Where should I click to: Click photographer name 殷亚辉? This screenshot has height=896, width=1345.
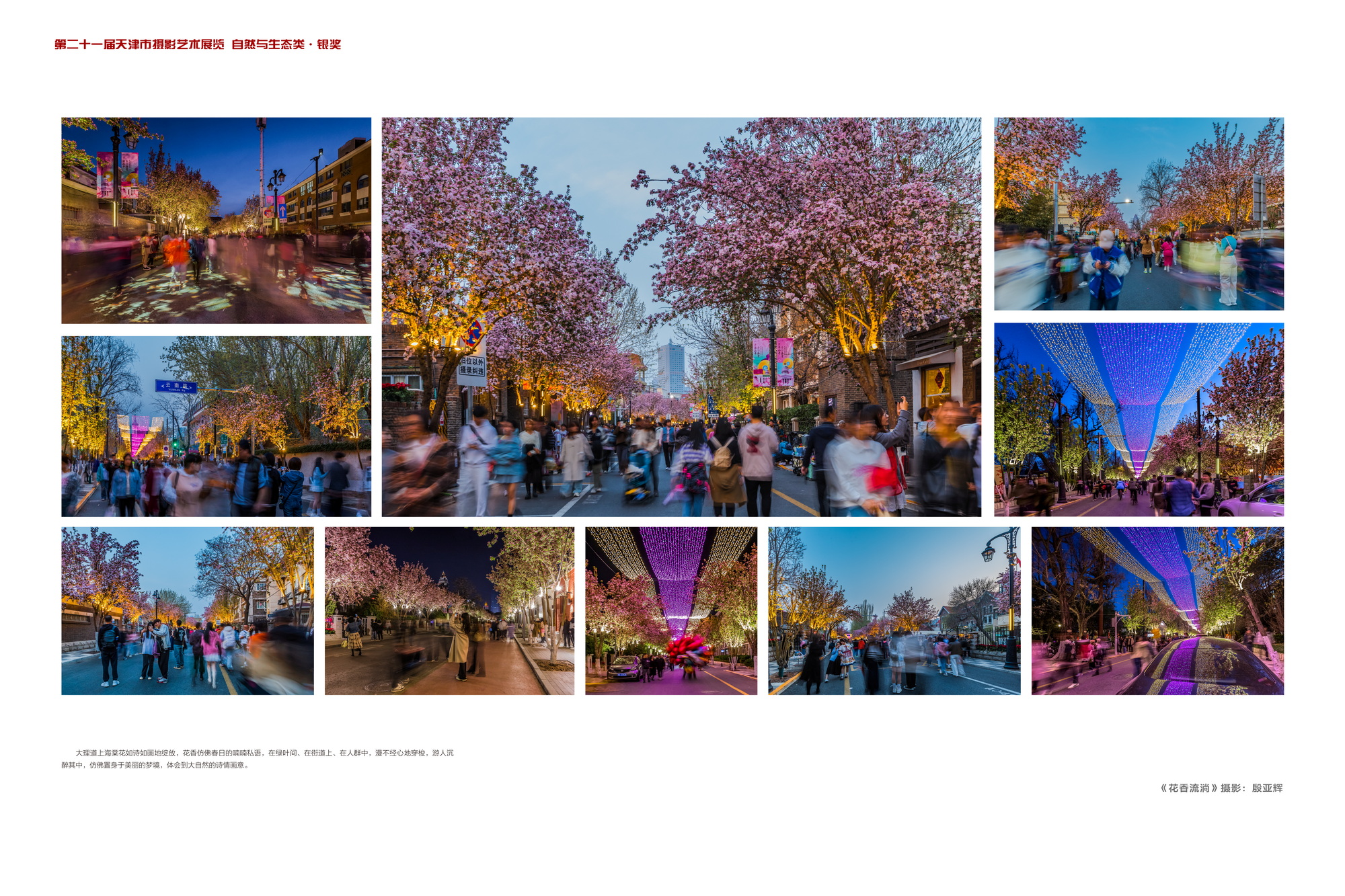click(x=1267, y=788)
